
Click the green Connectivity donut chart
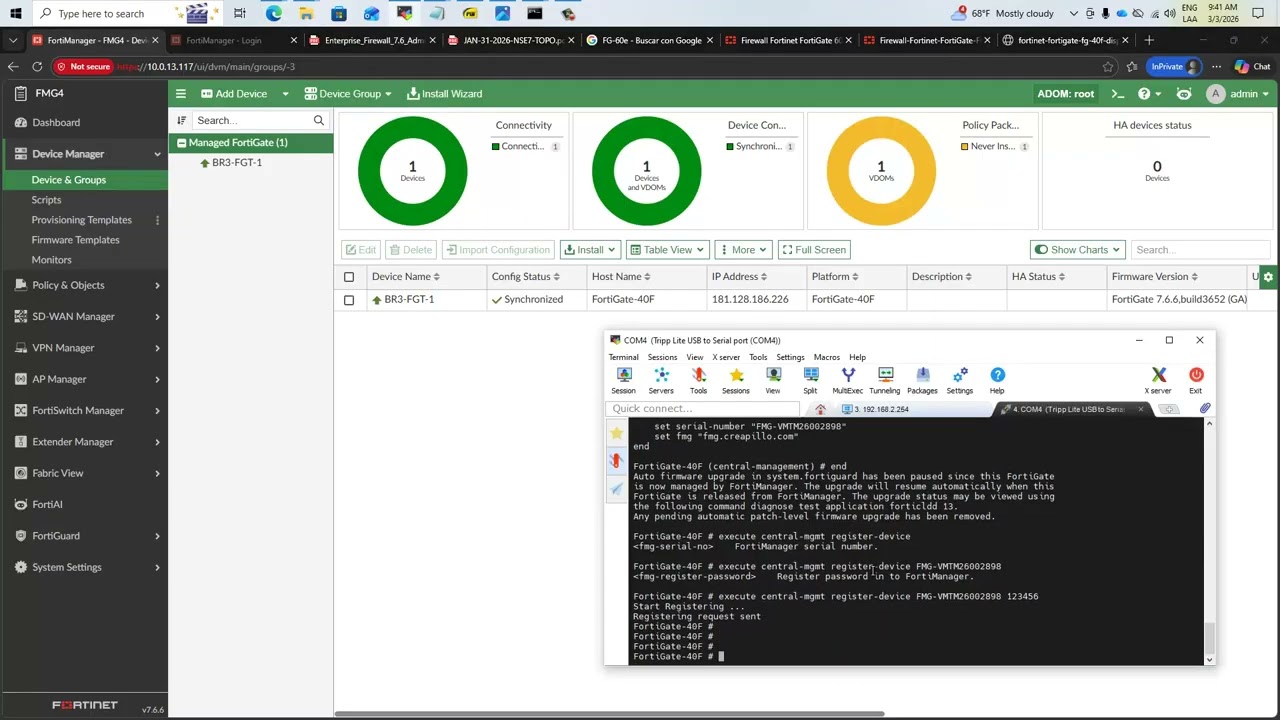coord(412,171)
